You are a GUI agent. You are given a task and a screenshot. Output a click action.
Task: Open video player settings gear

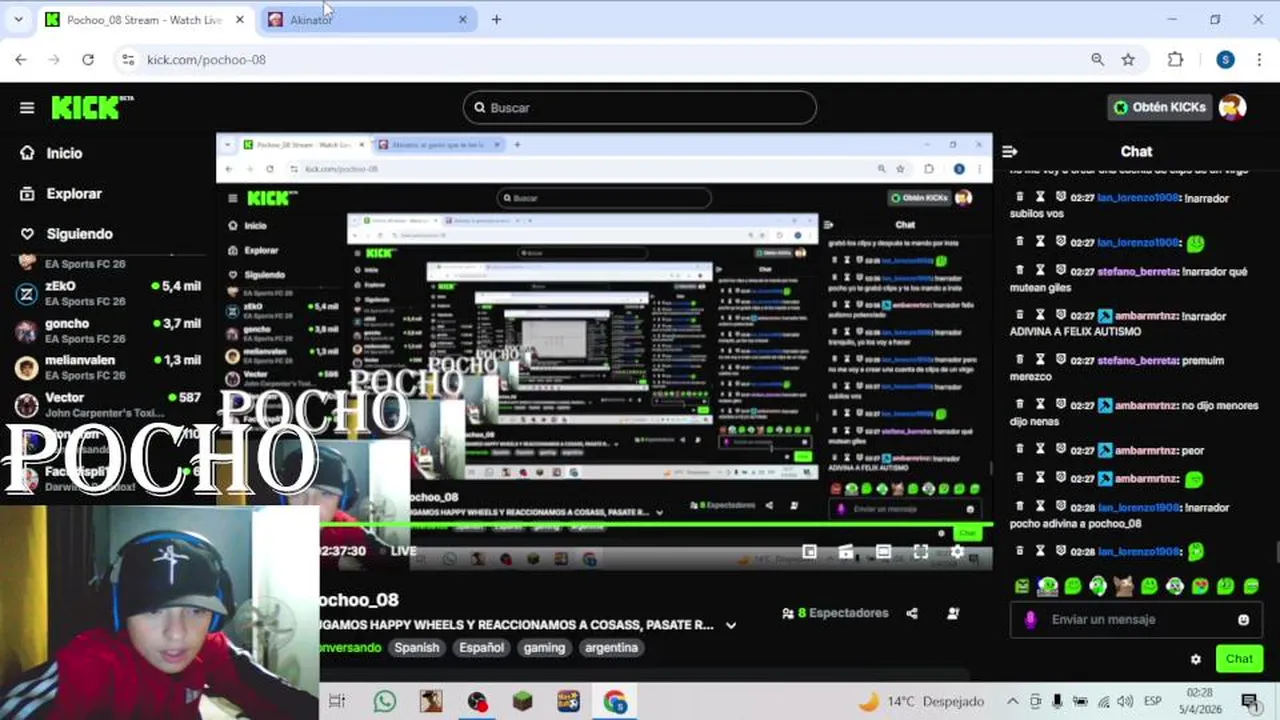click(x=957, y=551)
